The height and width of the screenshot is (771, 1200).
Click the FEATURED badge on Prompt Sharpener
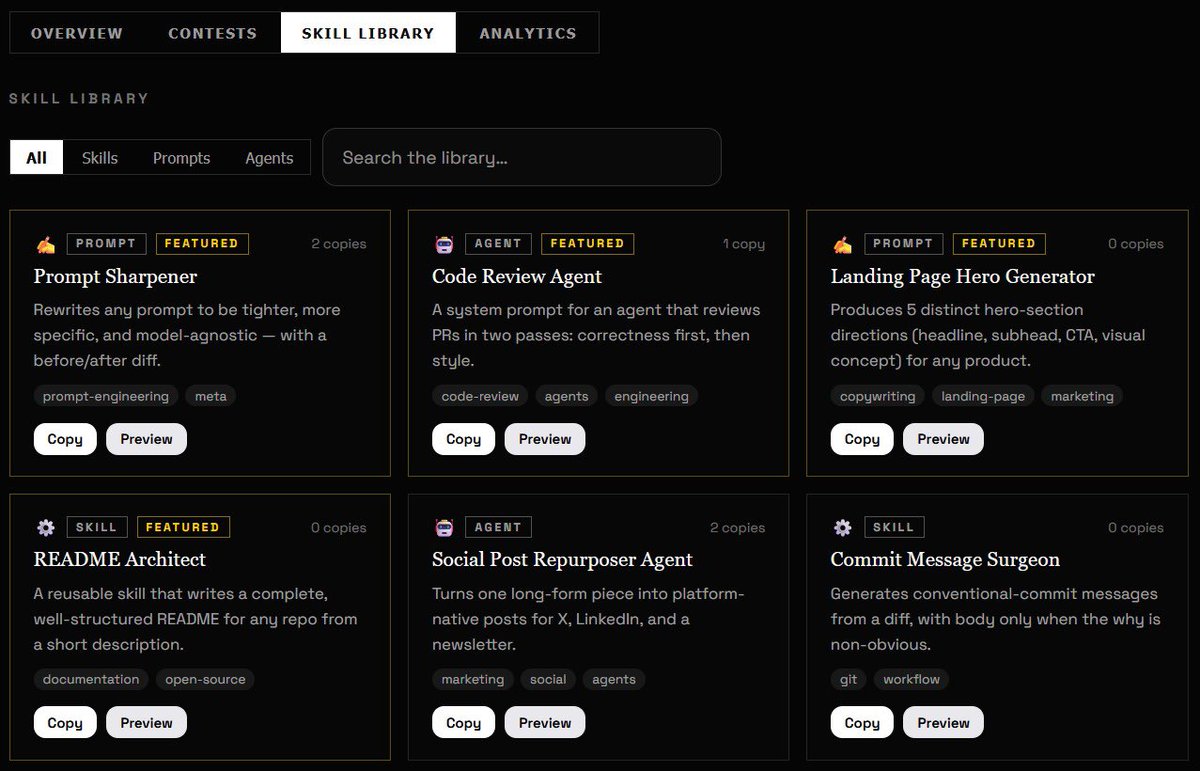[201, 243]
